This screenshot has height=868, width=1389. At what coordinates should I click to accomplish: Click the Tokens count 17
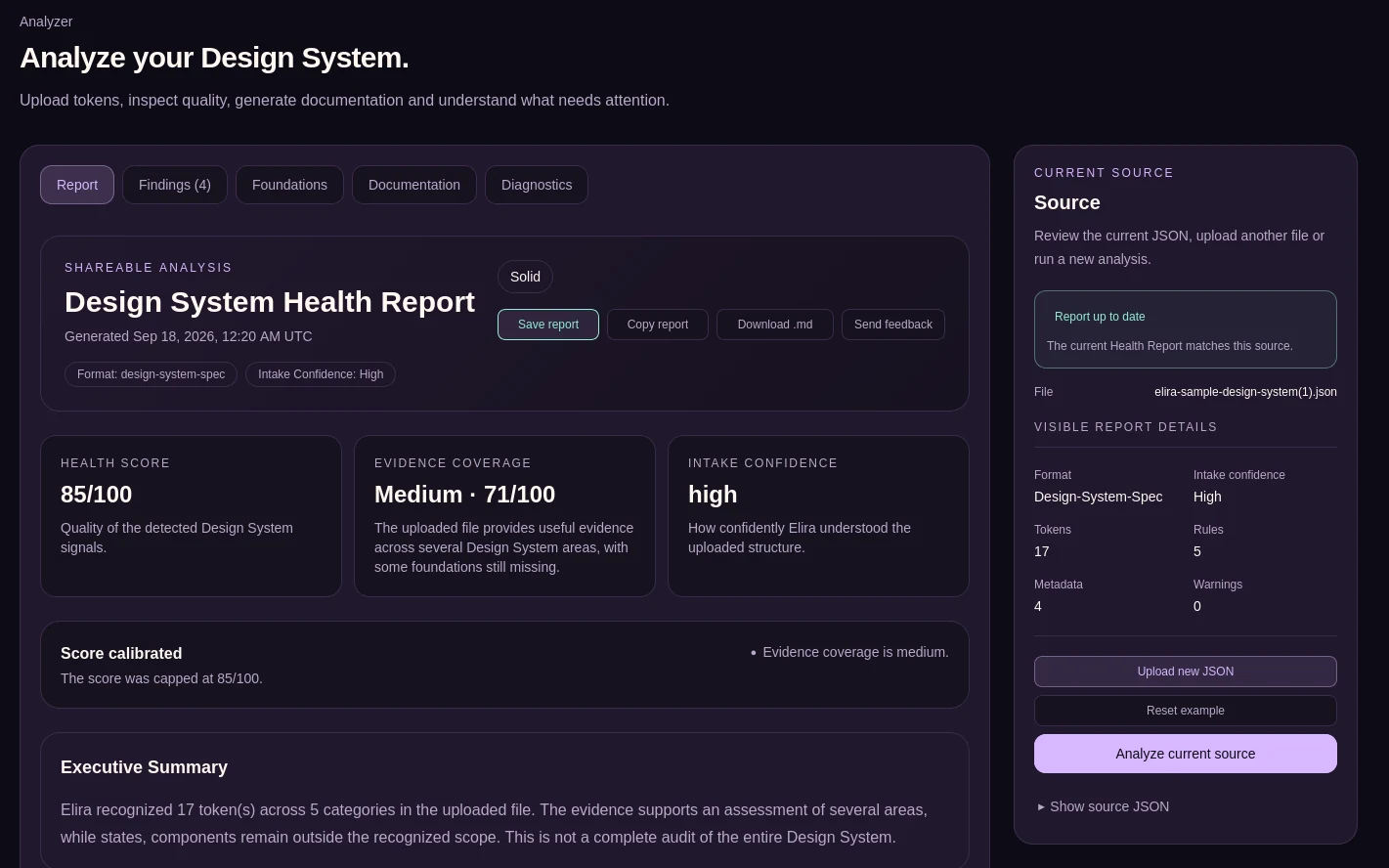coord(1042,551)
